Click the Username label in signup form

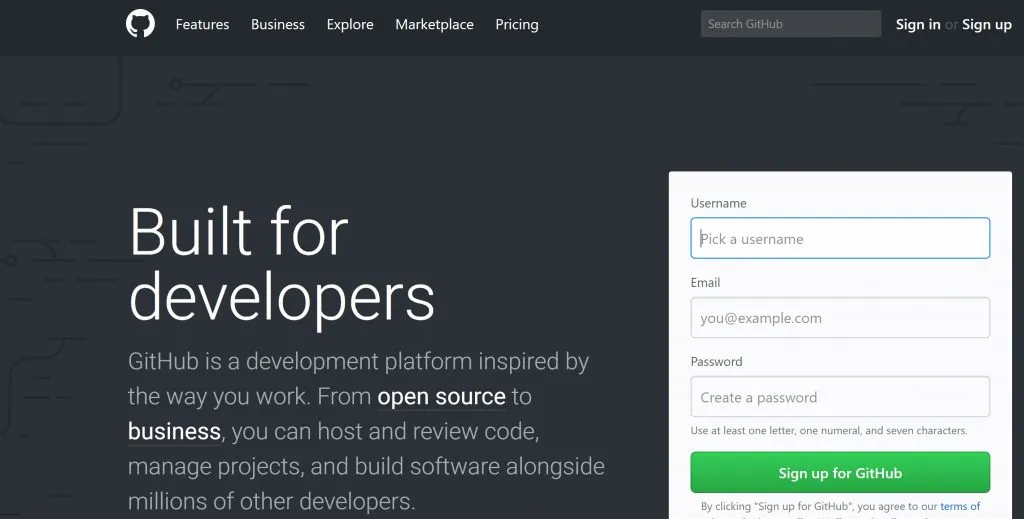[x=718, y=203]
